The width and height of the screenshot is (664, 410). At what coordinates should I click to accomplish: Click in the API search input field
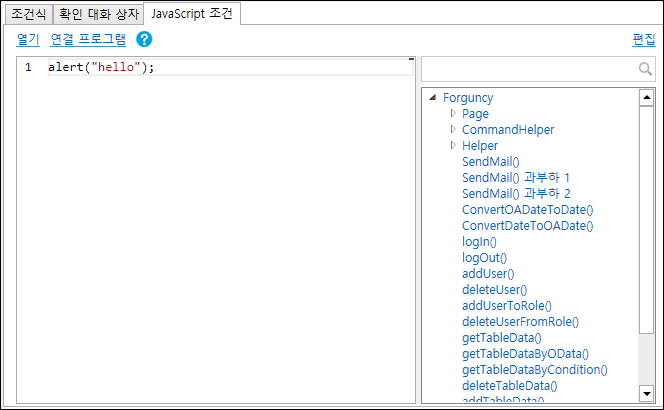point(528,69)
